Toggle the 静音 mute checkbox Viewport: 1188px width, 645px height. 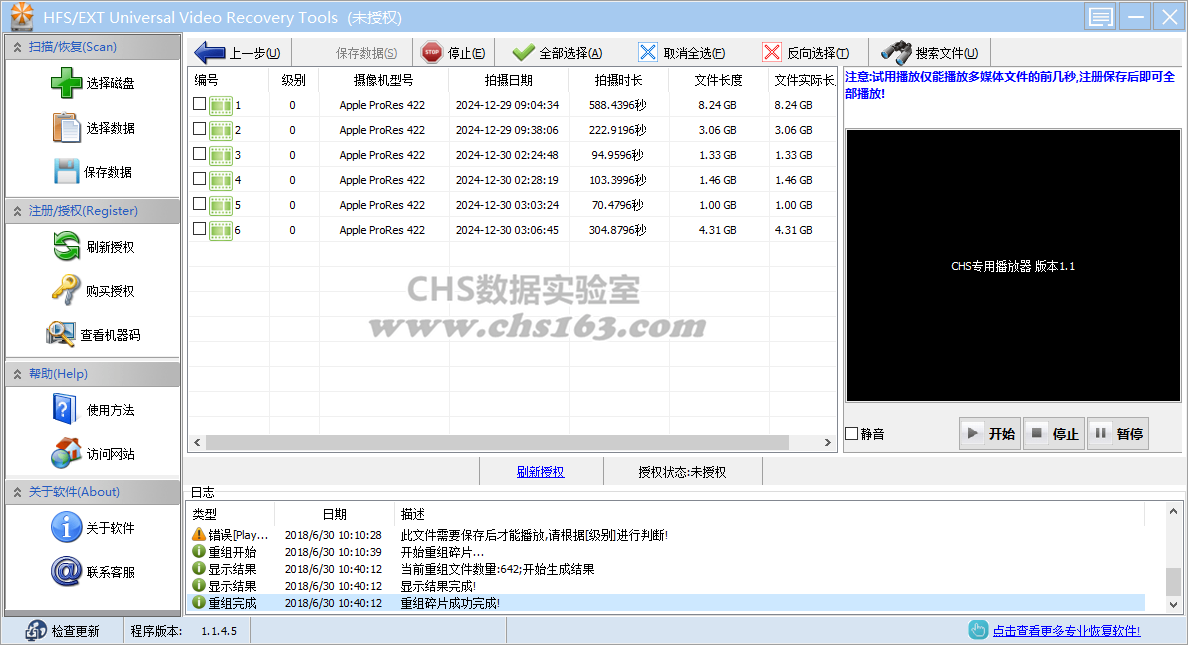852,434
